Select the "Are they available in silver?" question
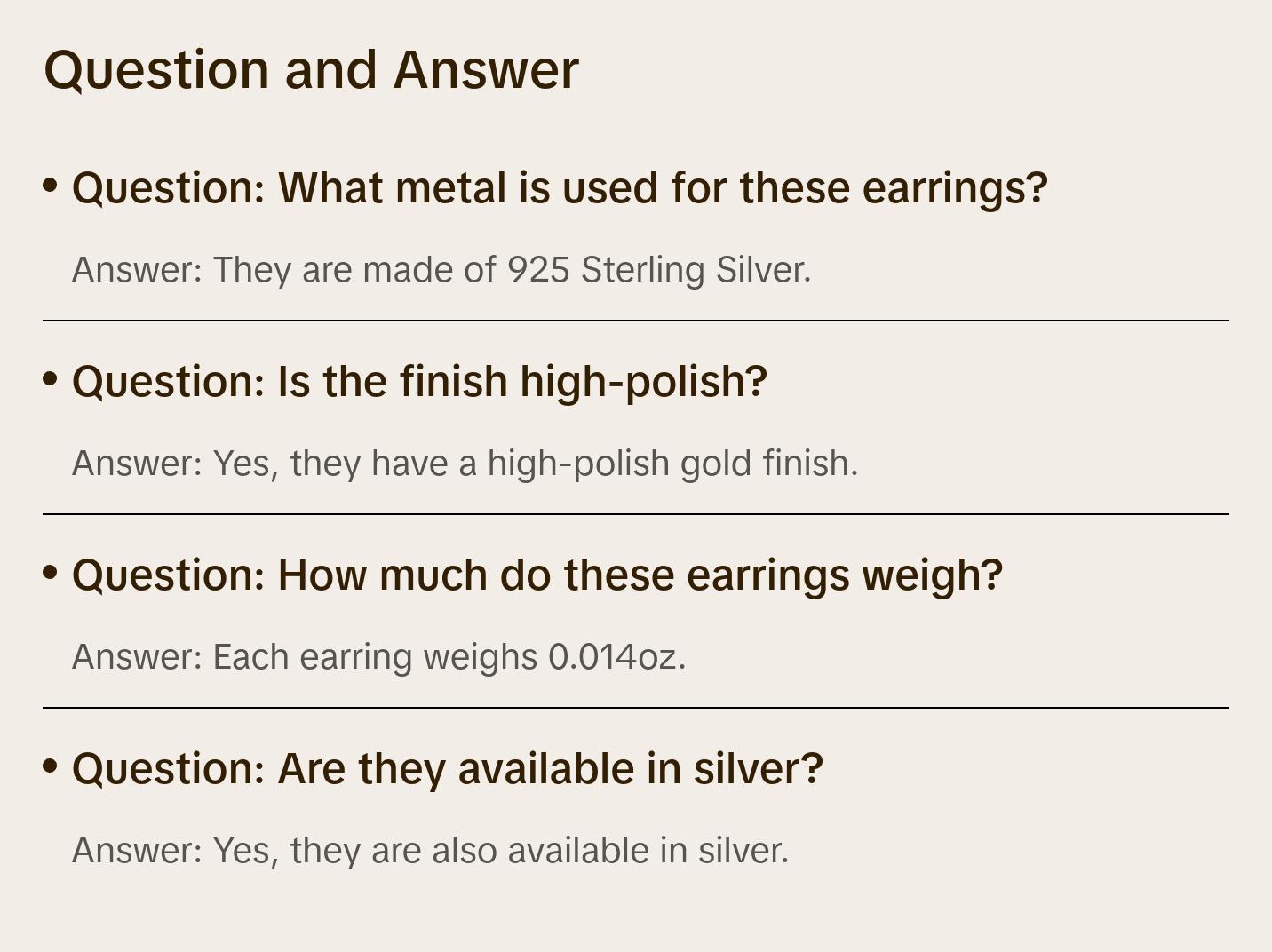The height and width of the screenshot is (952, 1272). pos(448,769)
